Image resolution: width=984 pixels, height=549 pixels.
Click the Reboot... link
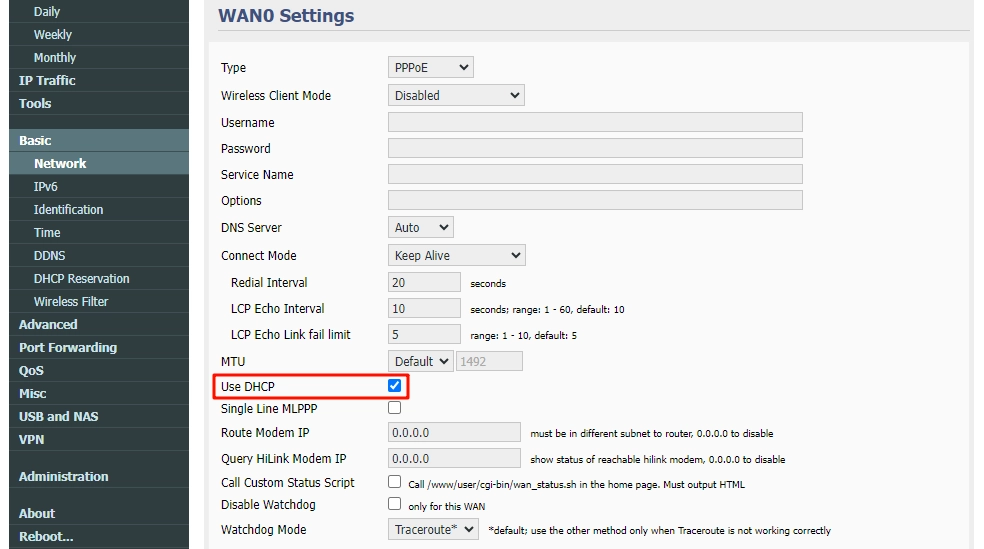click(x=46, y=537)
